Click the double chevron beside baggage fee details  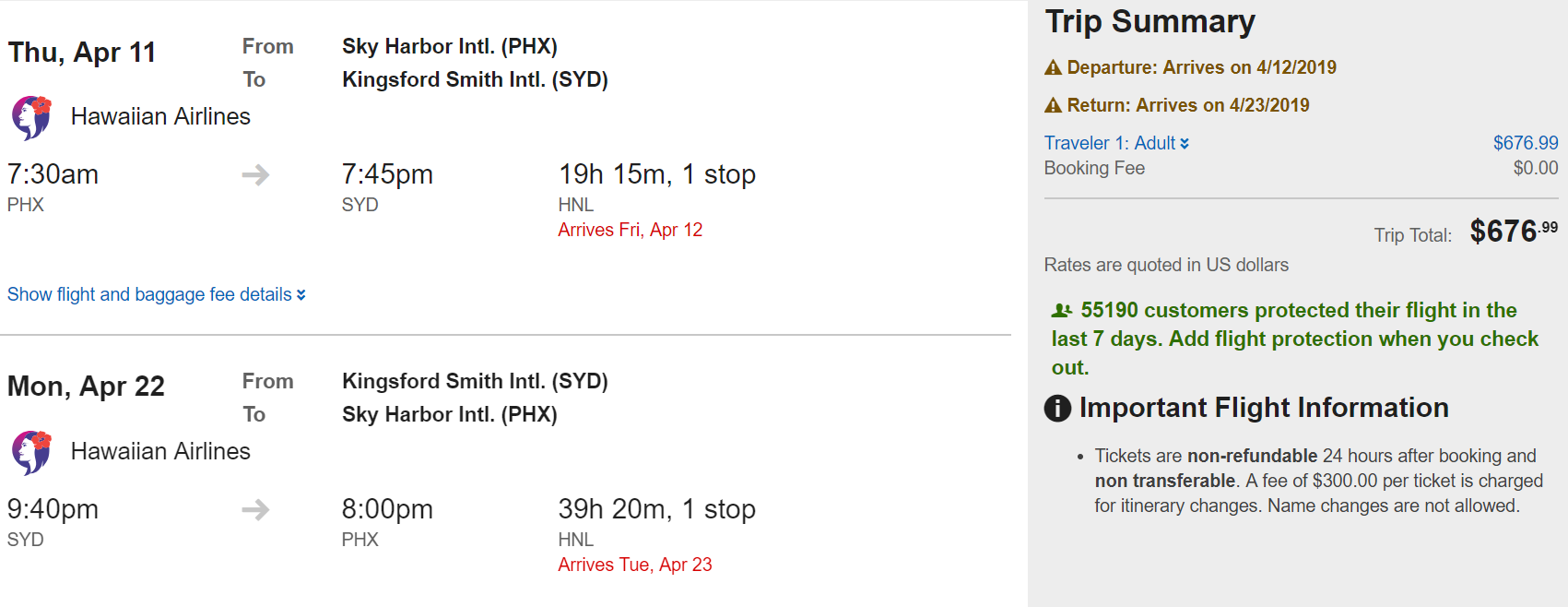301,295
